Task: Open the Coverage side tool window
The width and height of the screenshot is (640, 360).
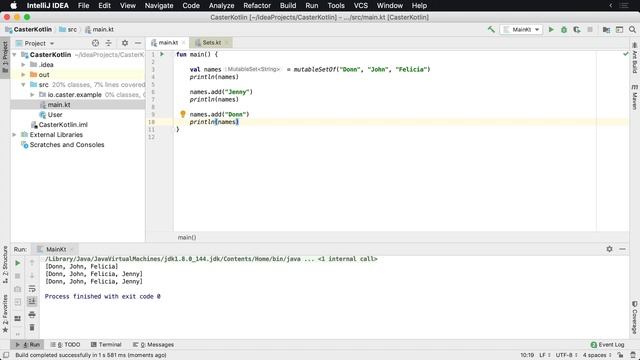Action: click(x=635, y=318)
